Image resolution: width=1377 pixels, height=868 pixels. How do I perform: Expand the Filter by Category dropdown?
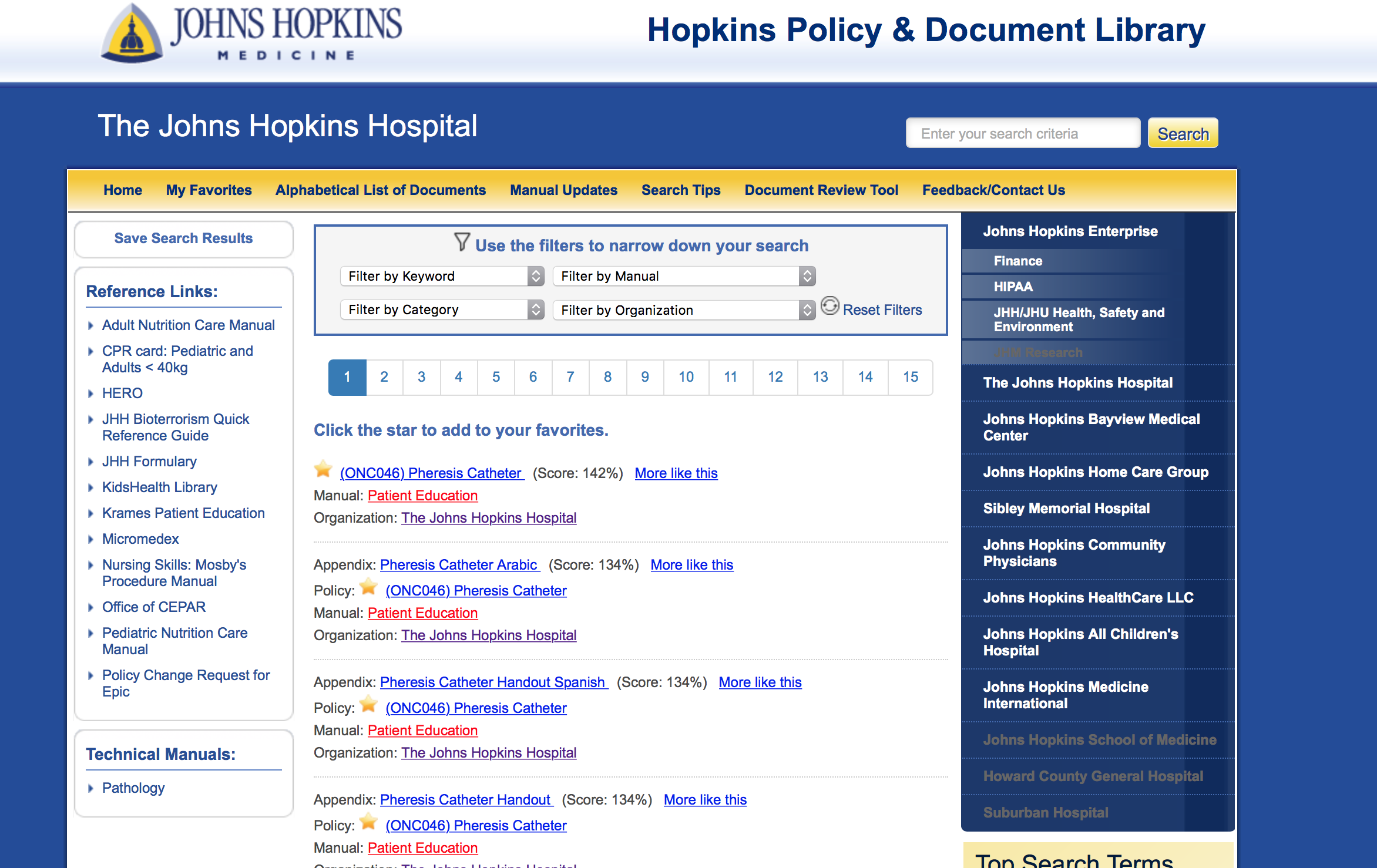tap(442, 309)
